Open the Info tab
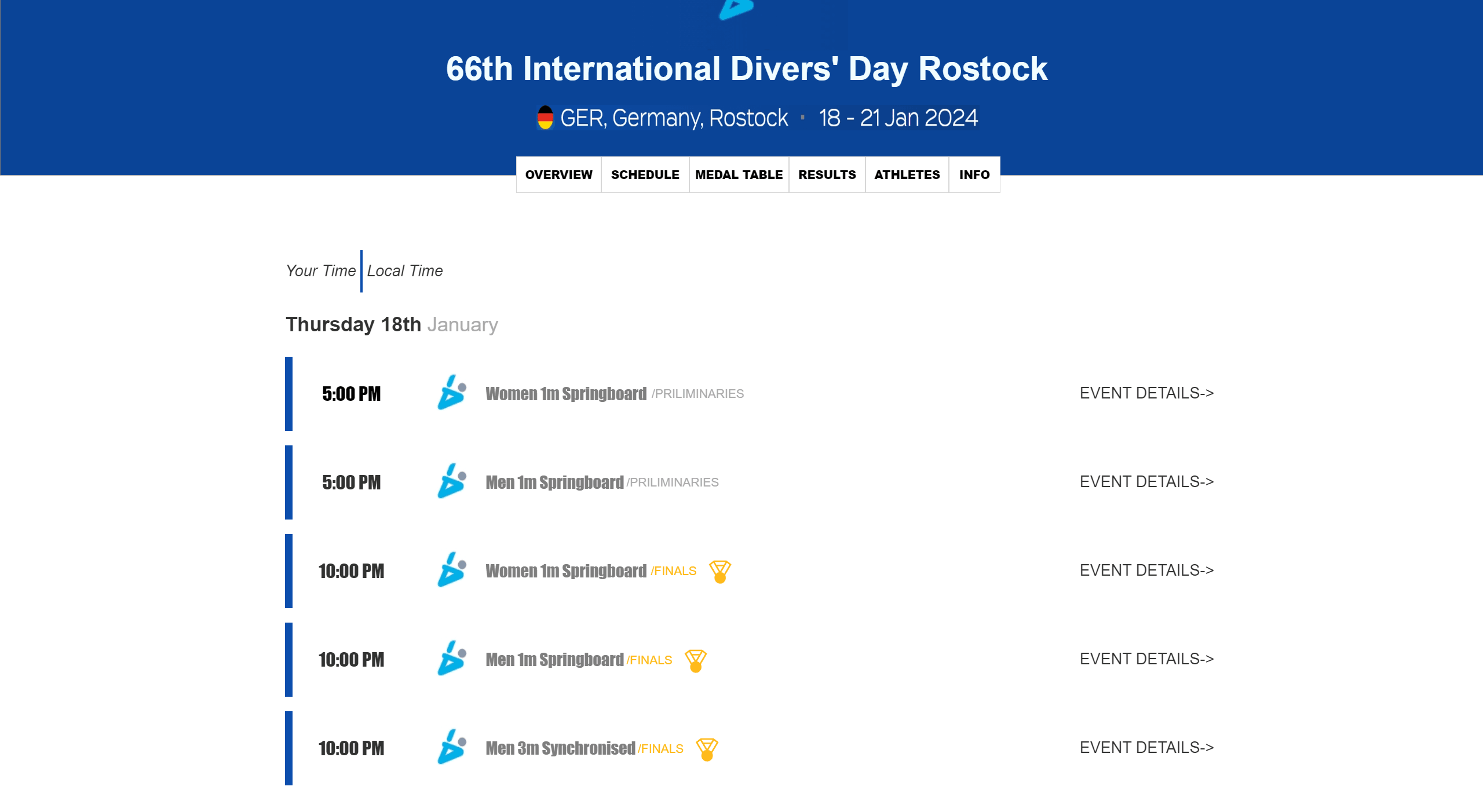Screen dimensions: 1483x812 point(974,175)
